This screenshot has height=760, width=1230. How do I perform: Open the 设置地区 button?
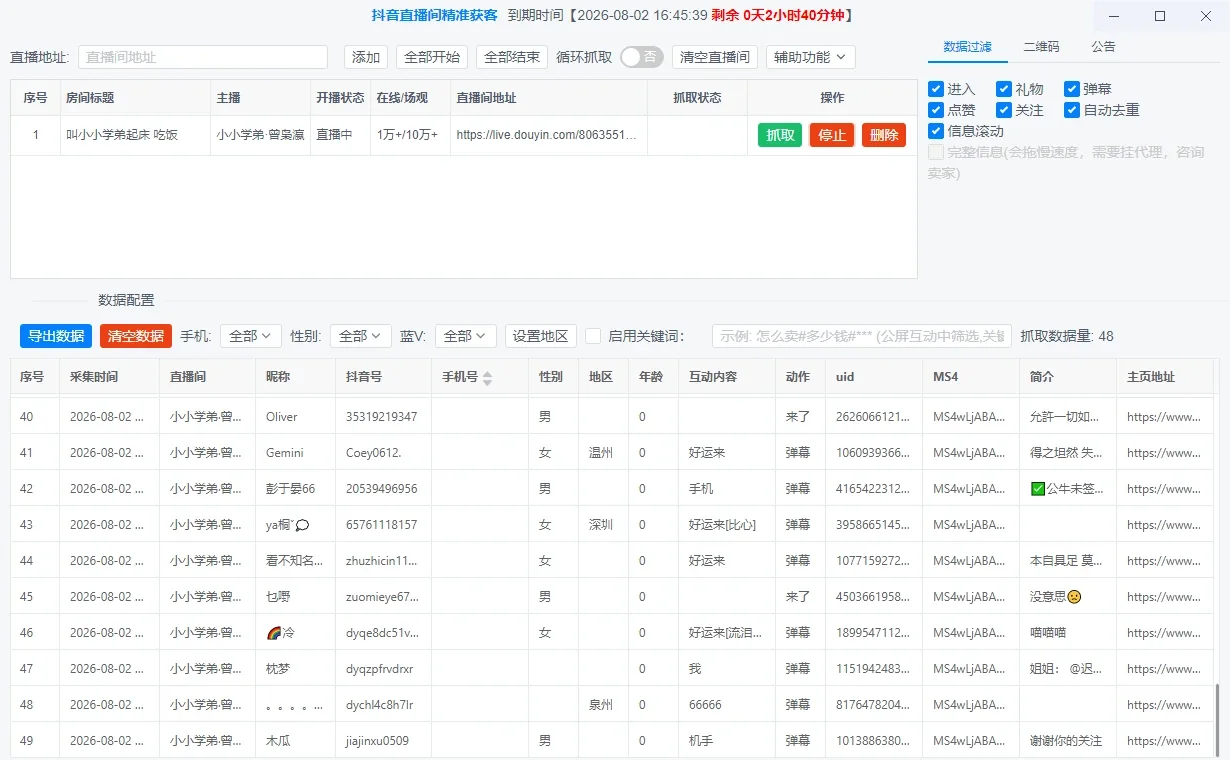[541, 336]
